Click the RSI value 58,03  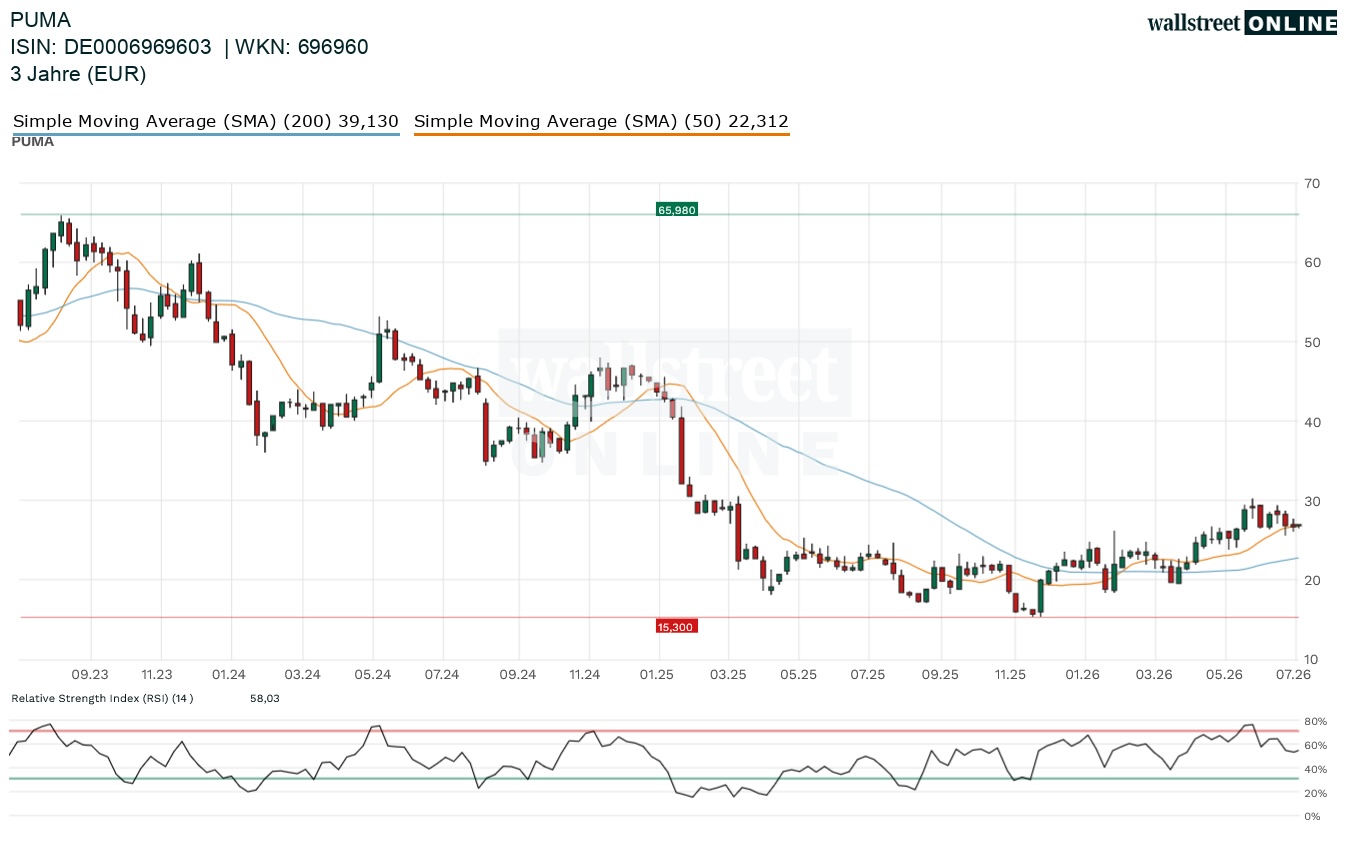pyautogui.click(x=265, y=698)
